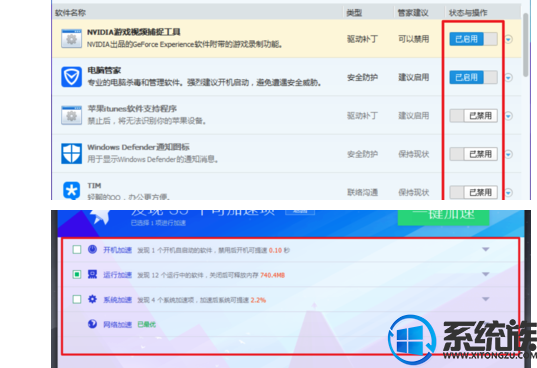Click the 开机加速 power icon
Image resolution: width=537 pixels, height=368 pixels.
(x=92, y=249)
